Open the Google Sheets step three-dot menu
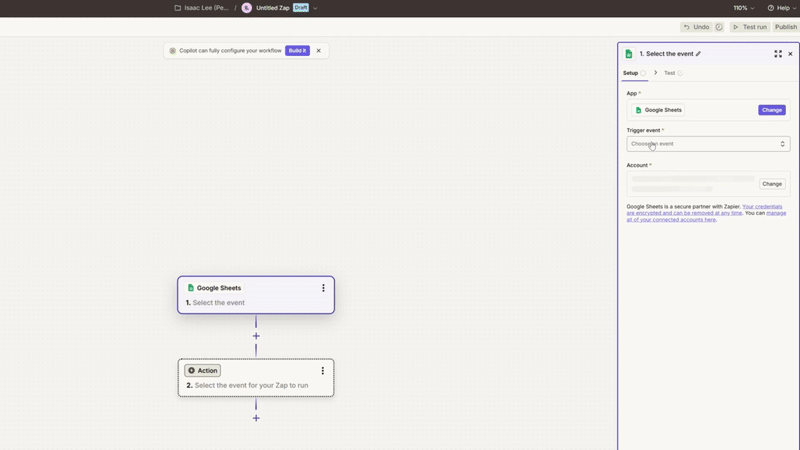 [x=323, y=288]
